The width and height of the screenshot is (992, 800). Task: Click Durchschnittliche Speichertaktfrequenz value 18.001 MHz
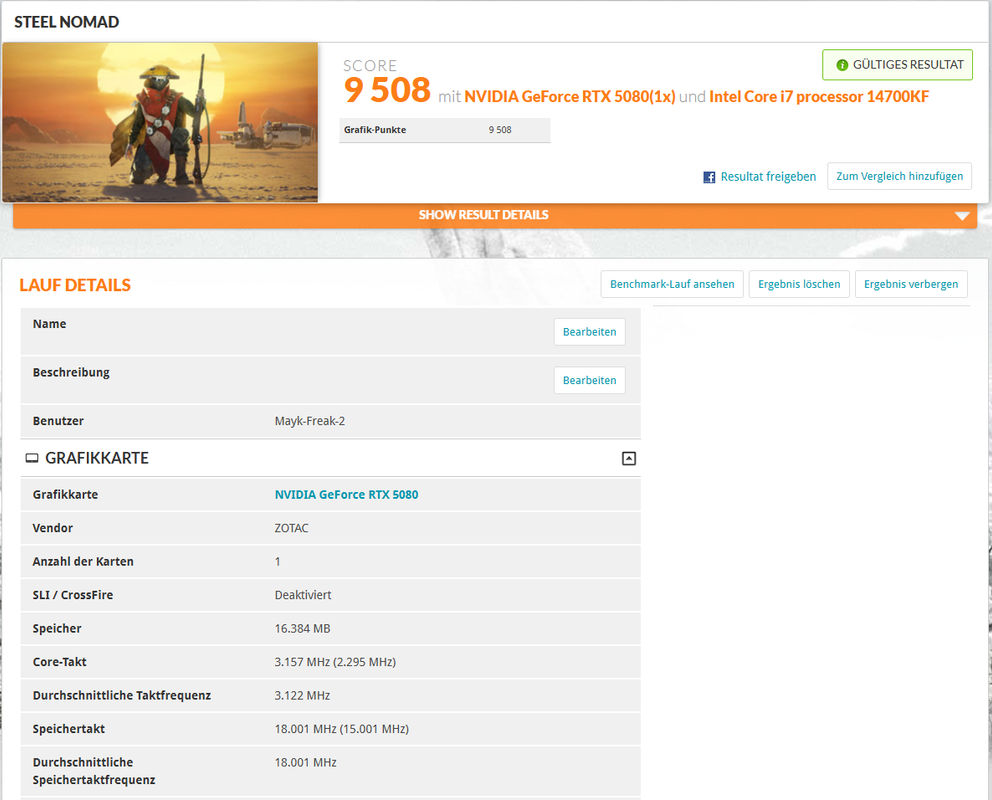click(x=306, y=763)
